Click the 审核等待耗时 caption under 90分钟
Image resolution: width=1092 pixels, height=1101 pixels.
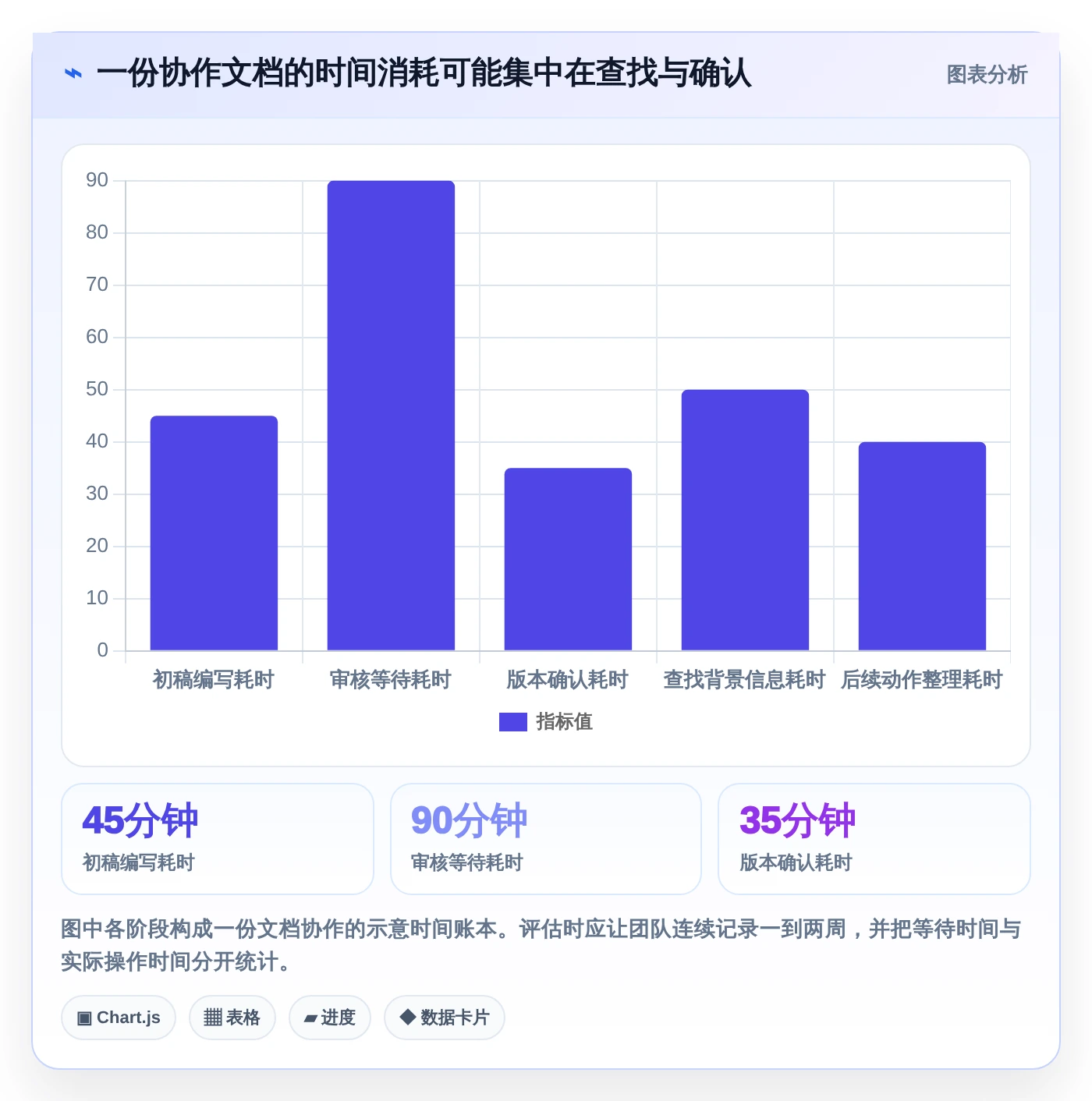467,862
